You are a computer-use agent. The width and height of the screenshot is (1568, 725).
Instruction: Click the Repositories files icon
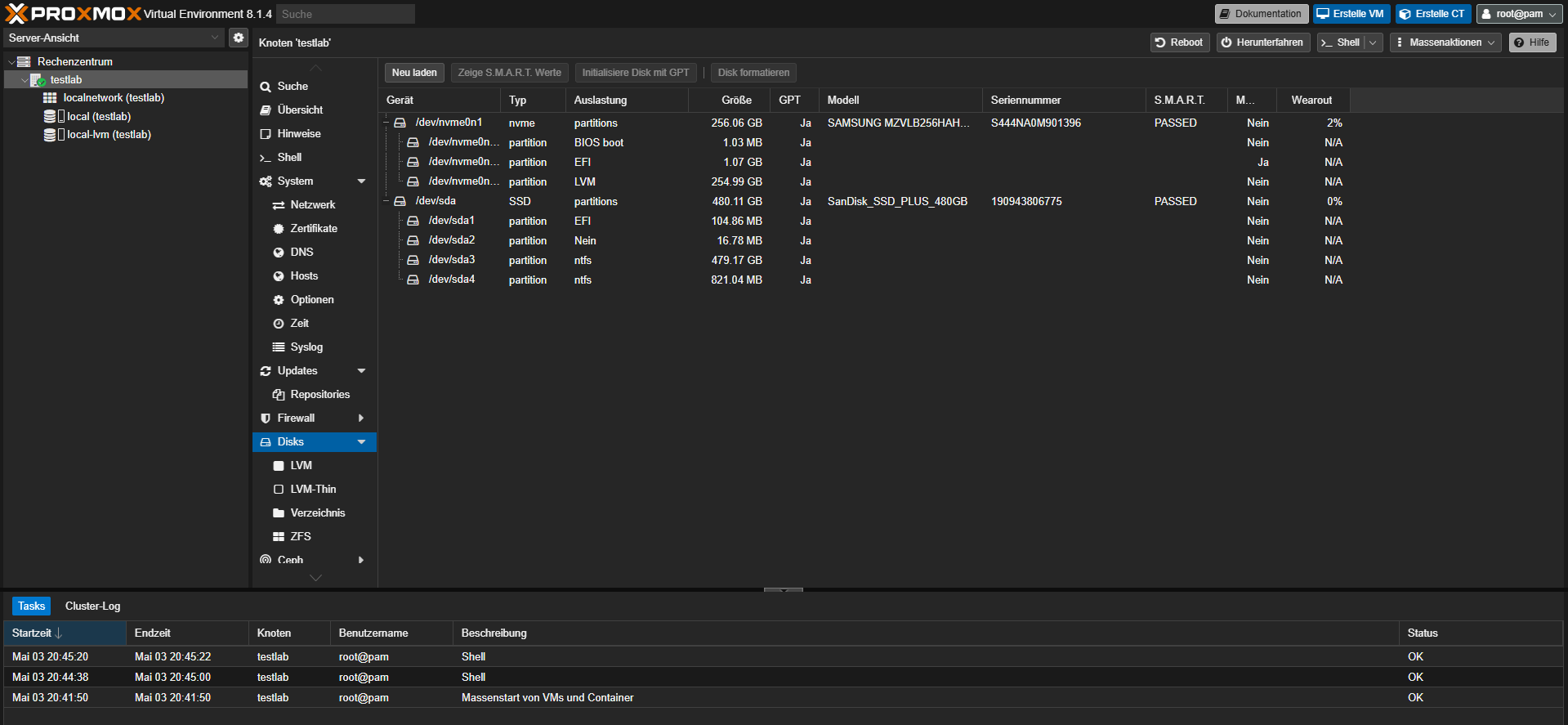coord(279,395)
